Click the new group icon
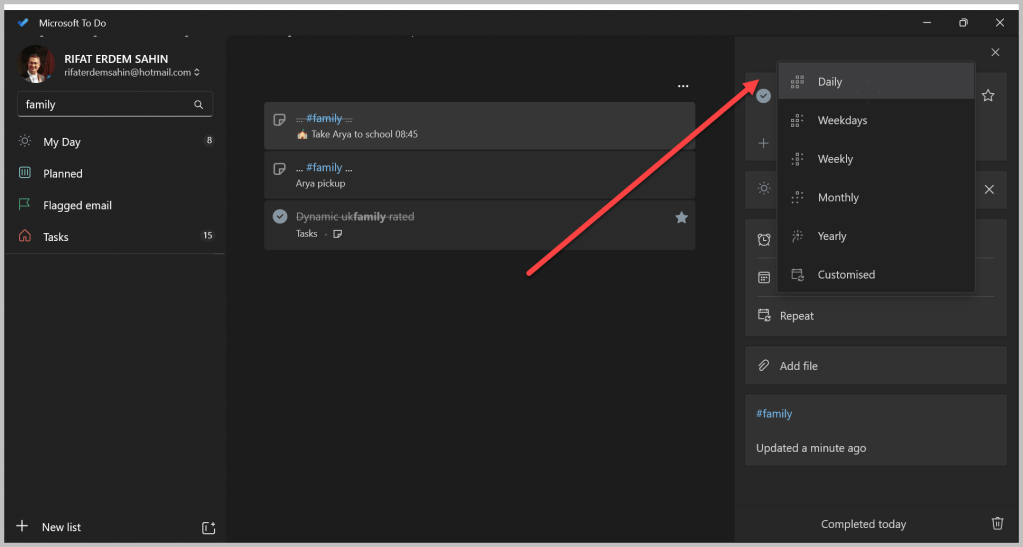The width and height of the screenshot is (1023, 547). pos(208,528)
